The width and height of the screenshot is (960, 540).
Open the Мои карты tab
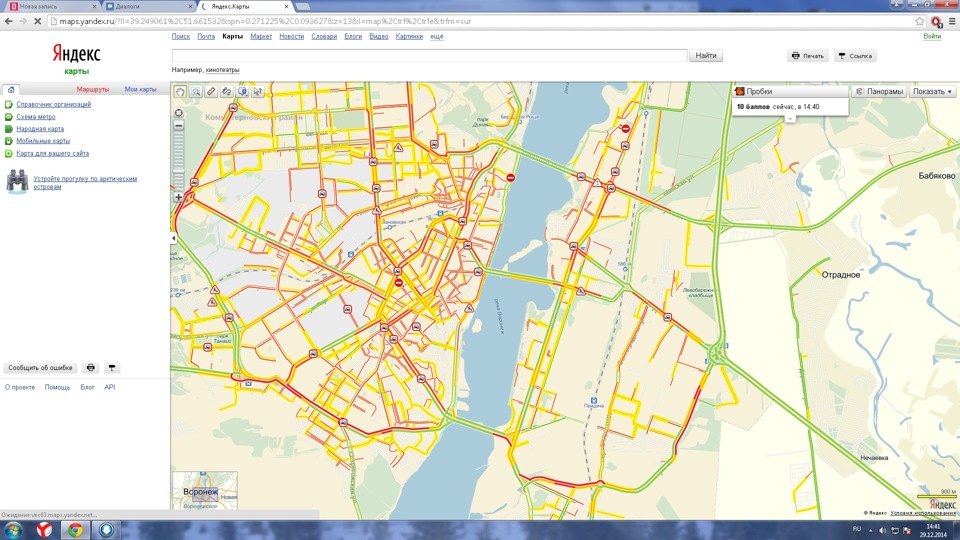coord(140,89)
